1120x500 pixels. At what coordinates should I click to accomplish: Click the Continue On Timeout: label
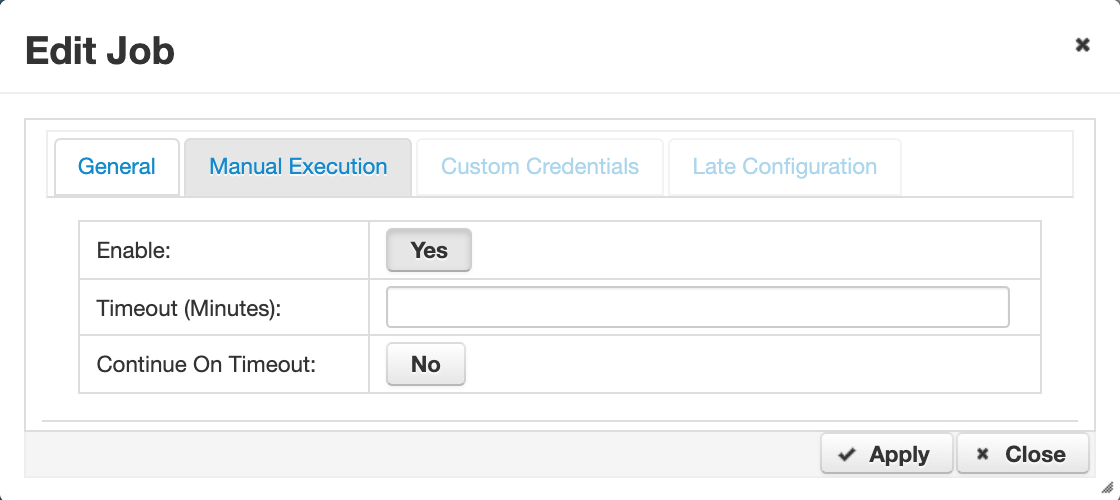point(206,364)
